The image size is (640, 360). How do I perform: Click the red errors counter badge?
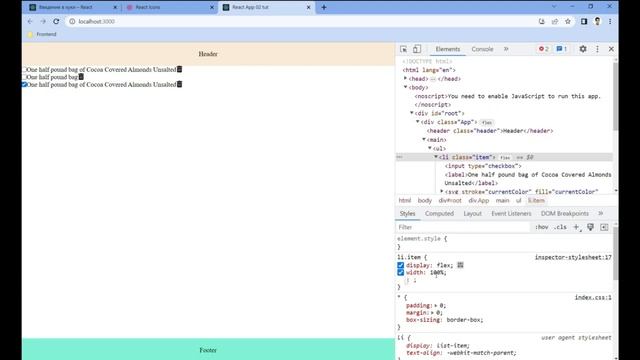544,49
